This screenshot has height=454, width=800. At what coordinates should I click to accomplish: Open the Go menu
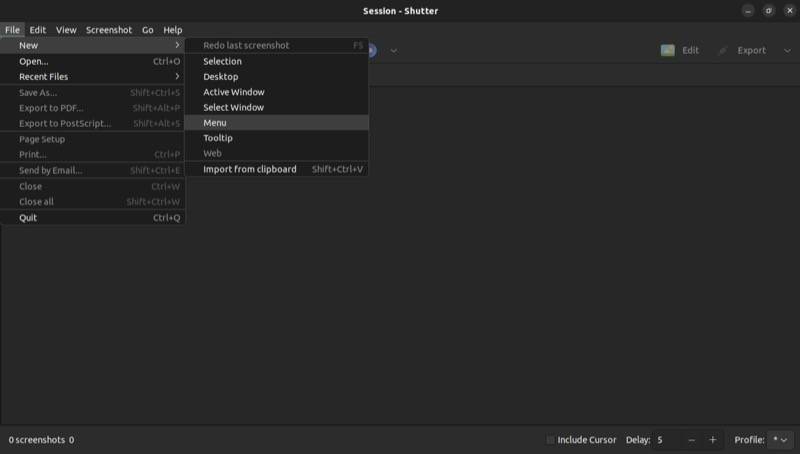click(x=147, y=30)
